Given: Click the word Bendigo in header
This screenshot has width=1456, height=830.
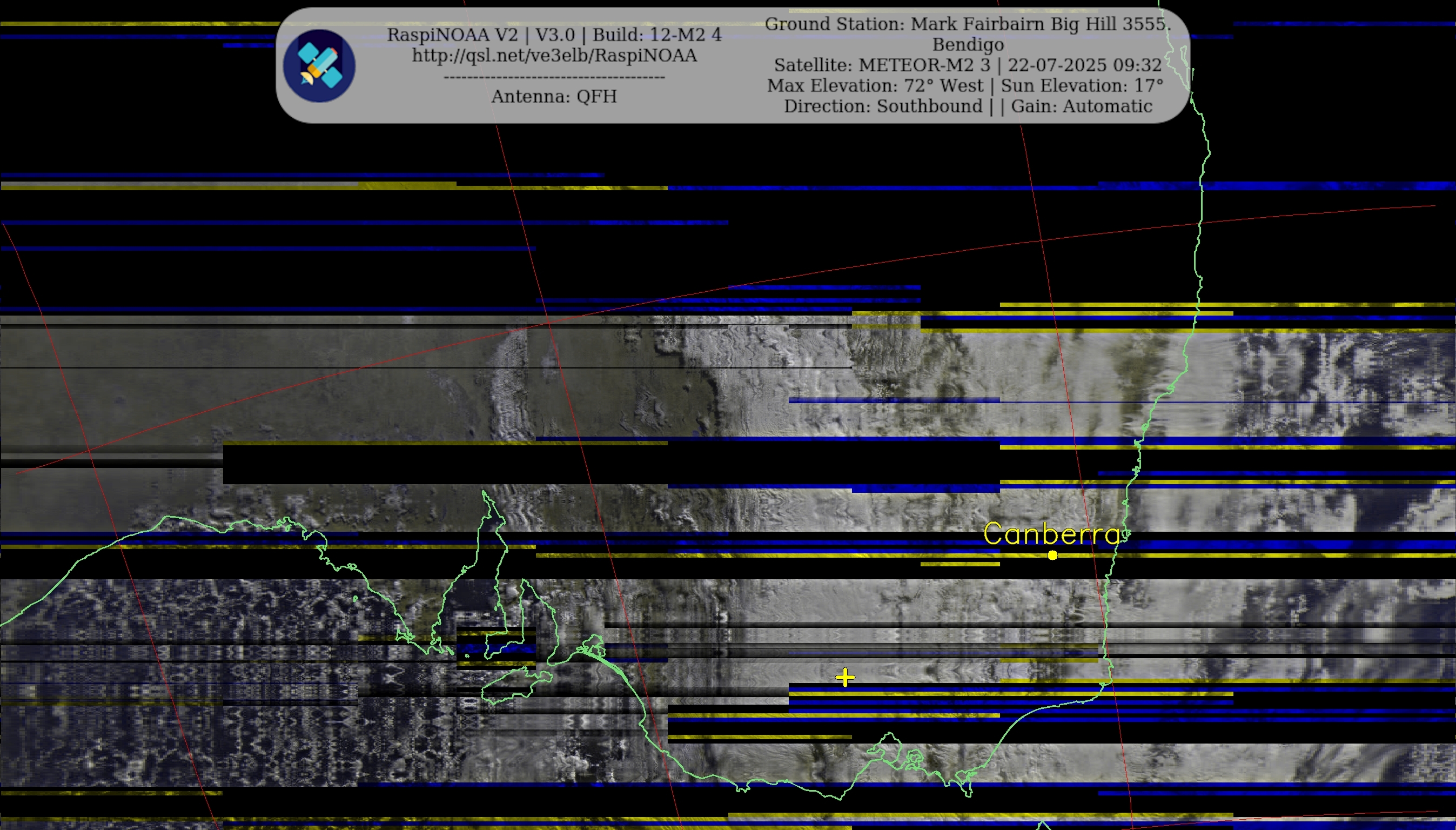Looking at the screenshot, I should [968, 44].
